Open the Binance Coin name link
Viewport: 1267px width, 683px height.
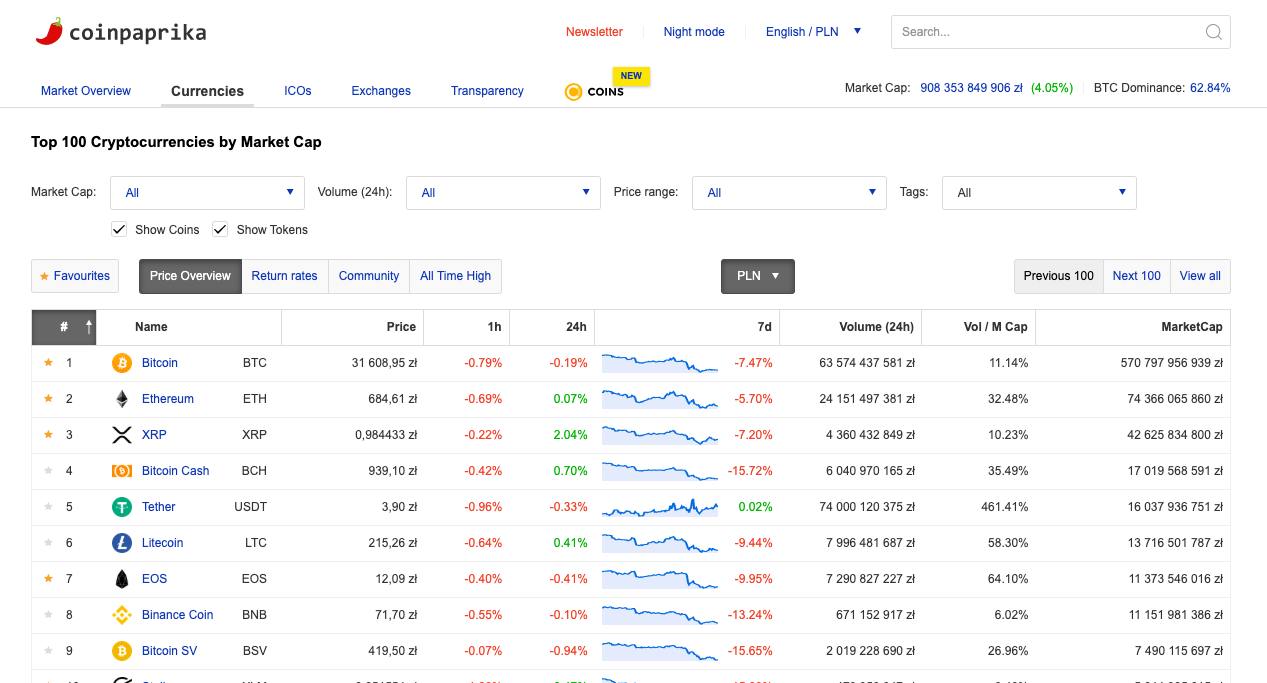click(x=178, y=615)
